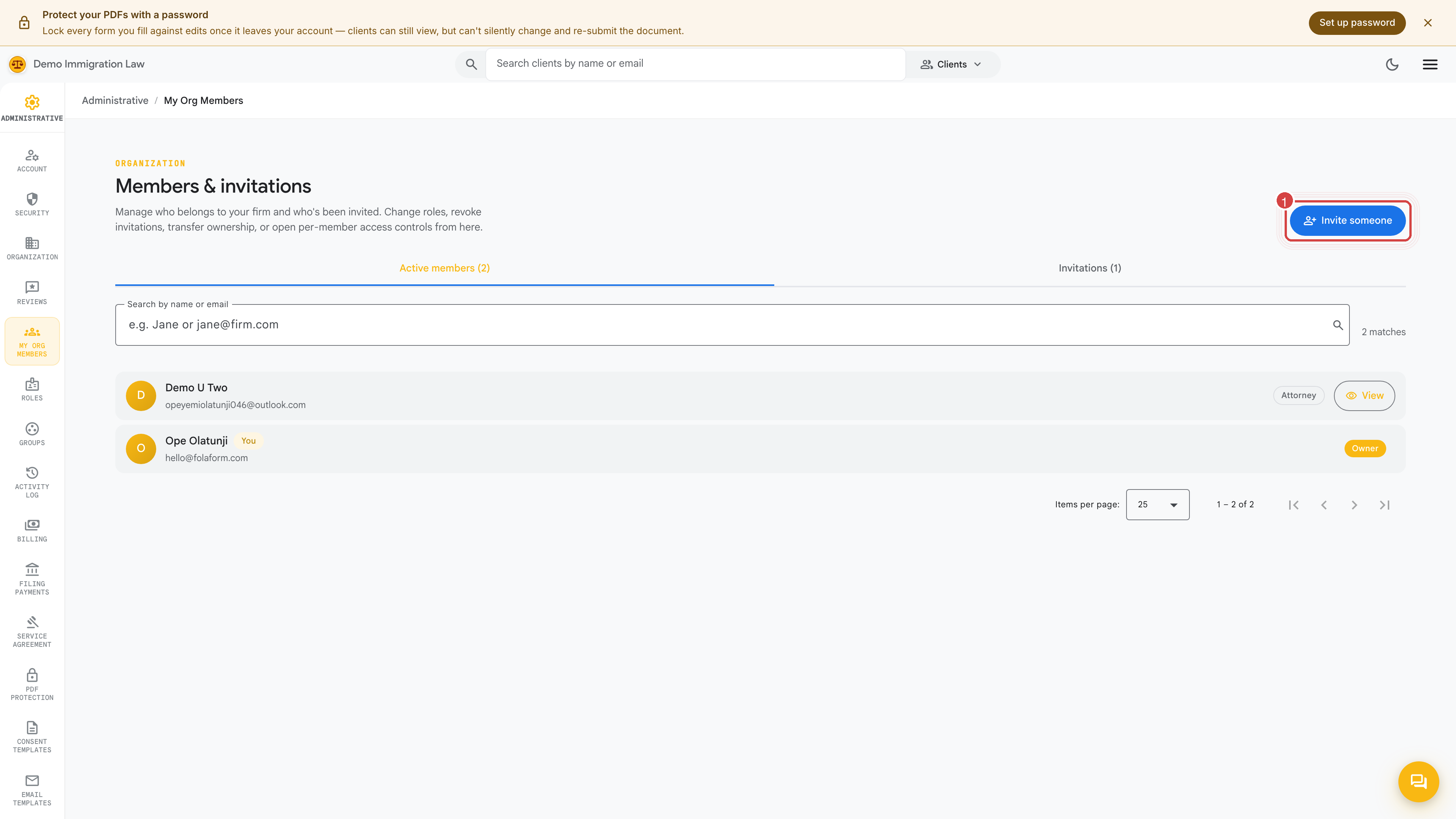Dismiss the PDF password banner
This screenshot has height=819, width=1456.
[x=1428, y=23]
